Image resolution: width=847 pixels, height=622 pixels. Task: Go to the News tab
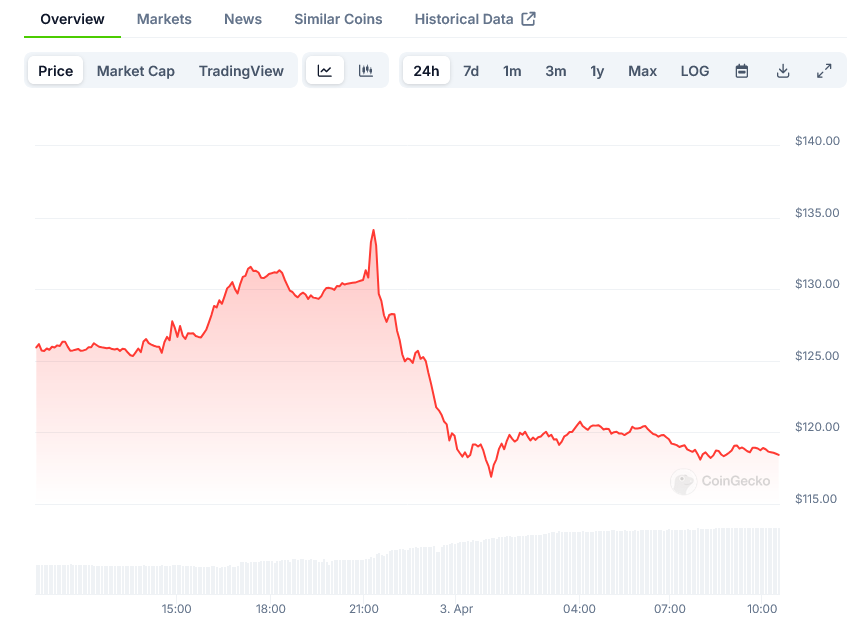[243, 19]
